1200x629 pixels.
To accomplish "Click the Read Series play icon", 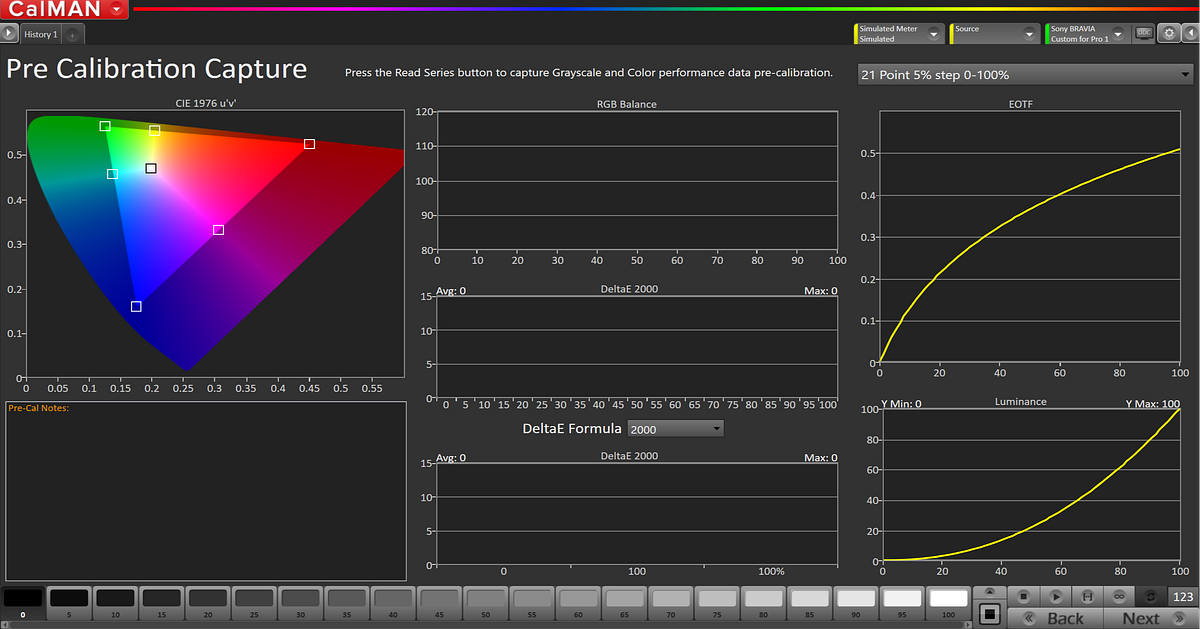I will (1056, 596).
